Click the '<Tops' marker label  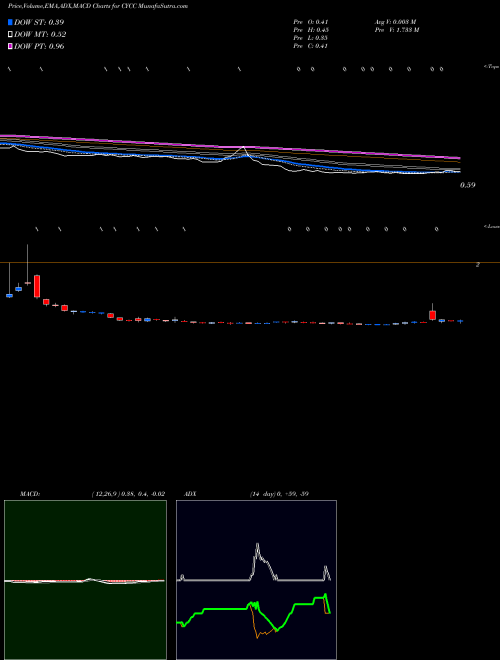coord(492,67)
